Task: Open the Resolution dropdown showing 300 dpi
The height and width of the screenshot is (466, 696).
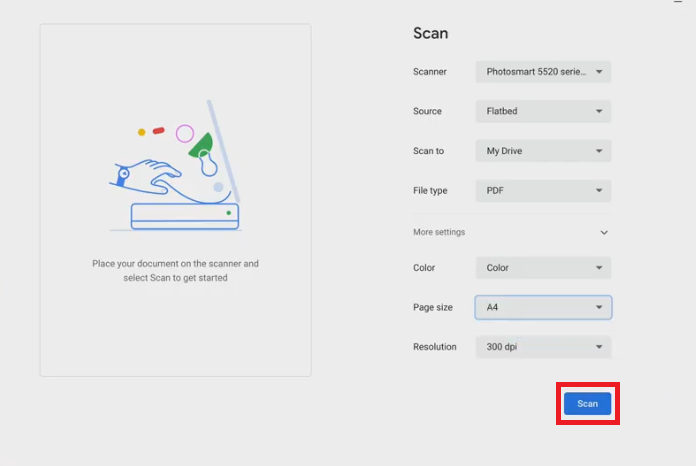Action: 543,347
